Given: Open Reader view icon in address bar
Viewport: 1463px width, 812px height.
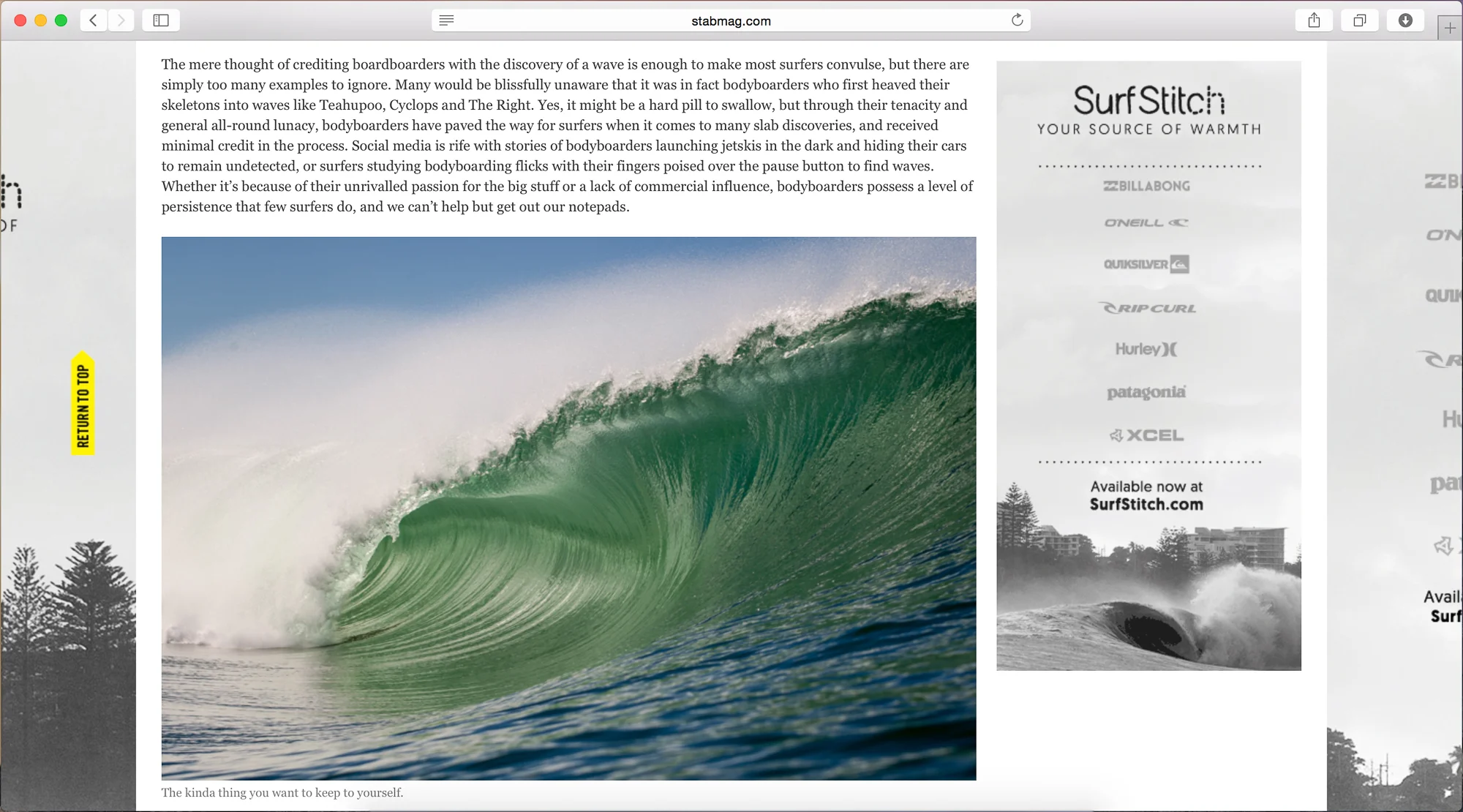Looking at the screenshot, I should click(x=446, y=20).
